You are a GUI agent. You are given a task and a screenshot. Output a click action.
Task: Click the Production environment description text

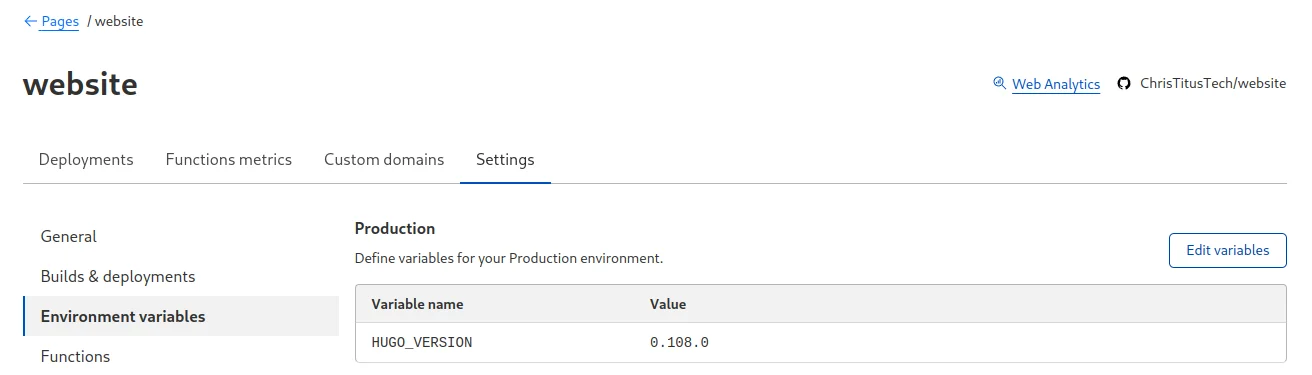[x=509, y=258]
